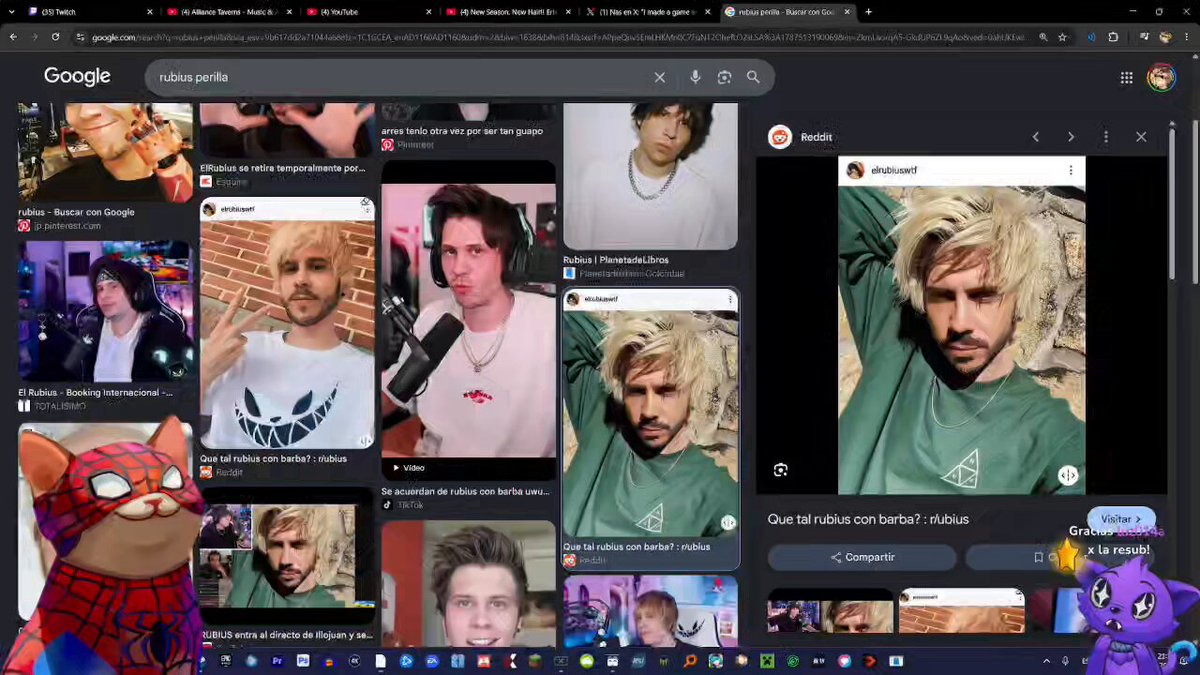The height and width of the screenshot is (675, 1200).
Task: Switch to the 'Nas en X' tab
Action: click(650, 12)
